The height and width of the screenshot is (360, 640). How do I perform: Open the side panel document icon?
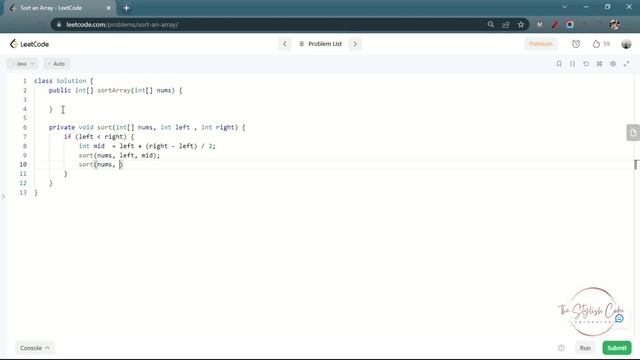point(633,133)
